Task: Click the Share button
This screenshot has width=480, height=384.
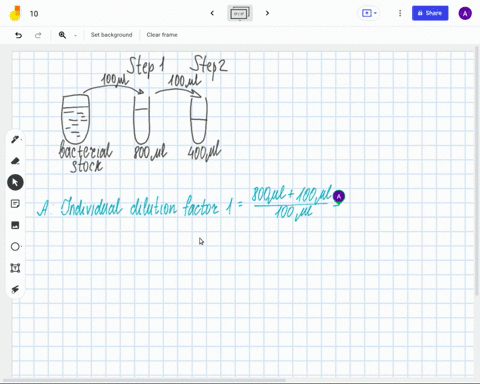Action: coord(430,13)
